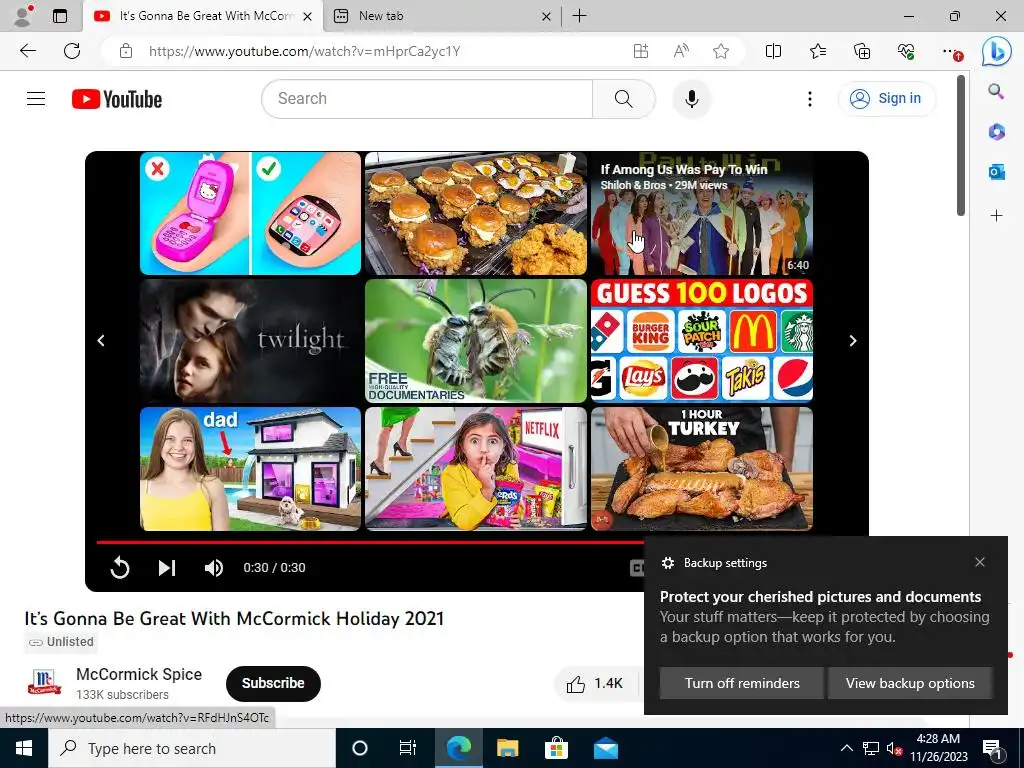The height and width of the screenshot is (768, 1024).
Task: Open Windows Start menu
Action: [24, 748]
